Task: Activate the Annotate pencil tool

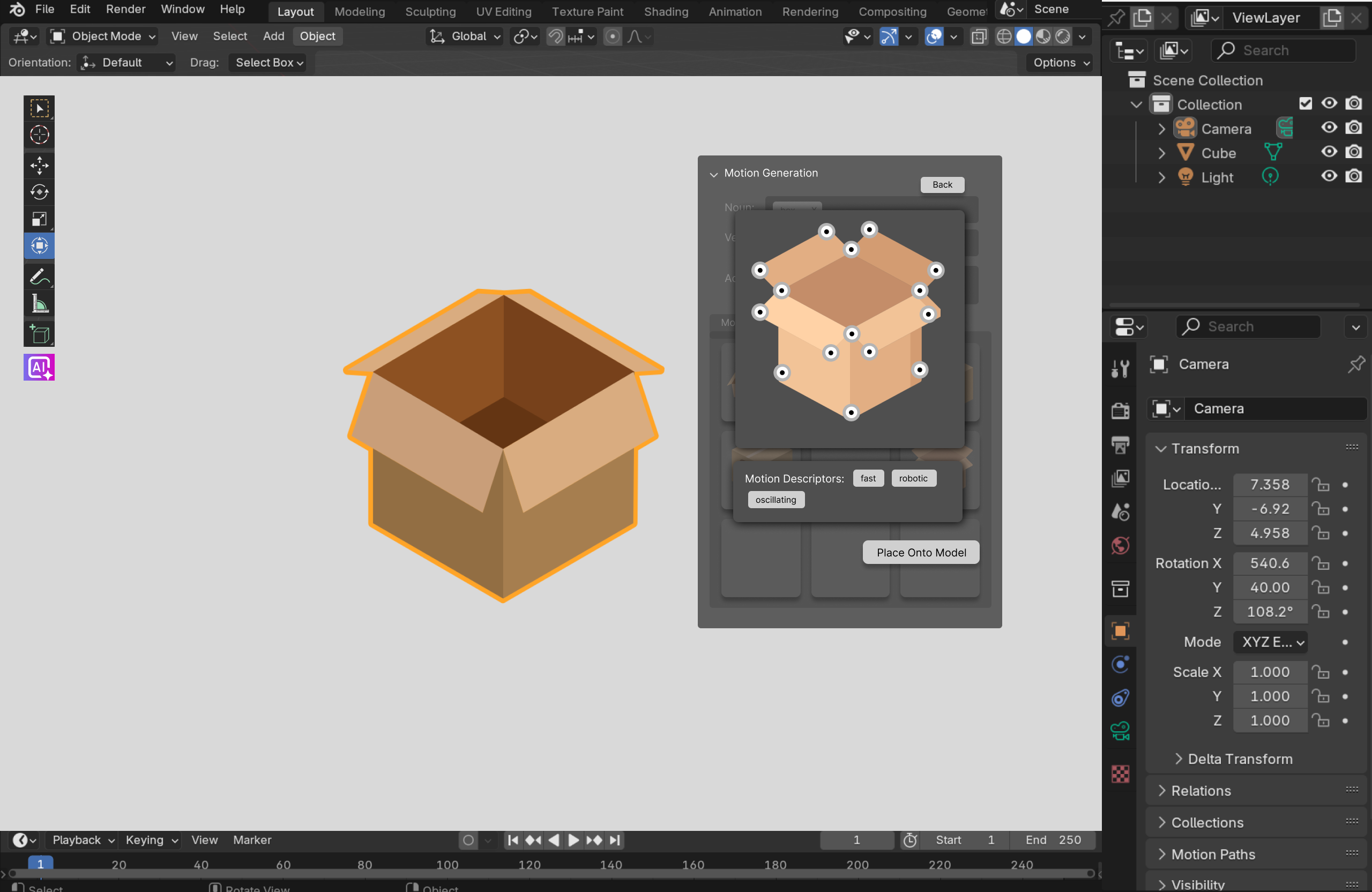Action: tap(39, 277)
